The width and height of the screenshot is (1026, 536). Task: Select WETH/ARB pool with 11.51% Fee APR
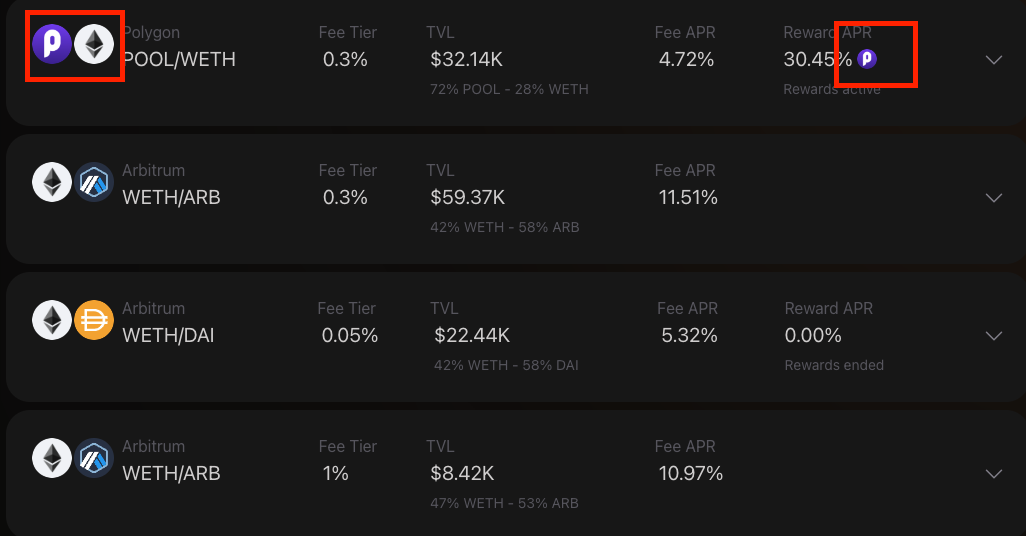pyautogui.click(x=171, y=197)
